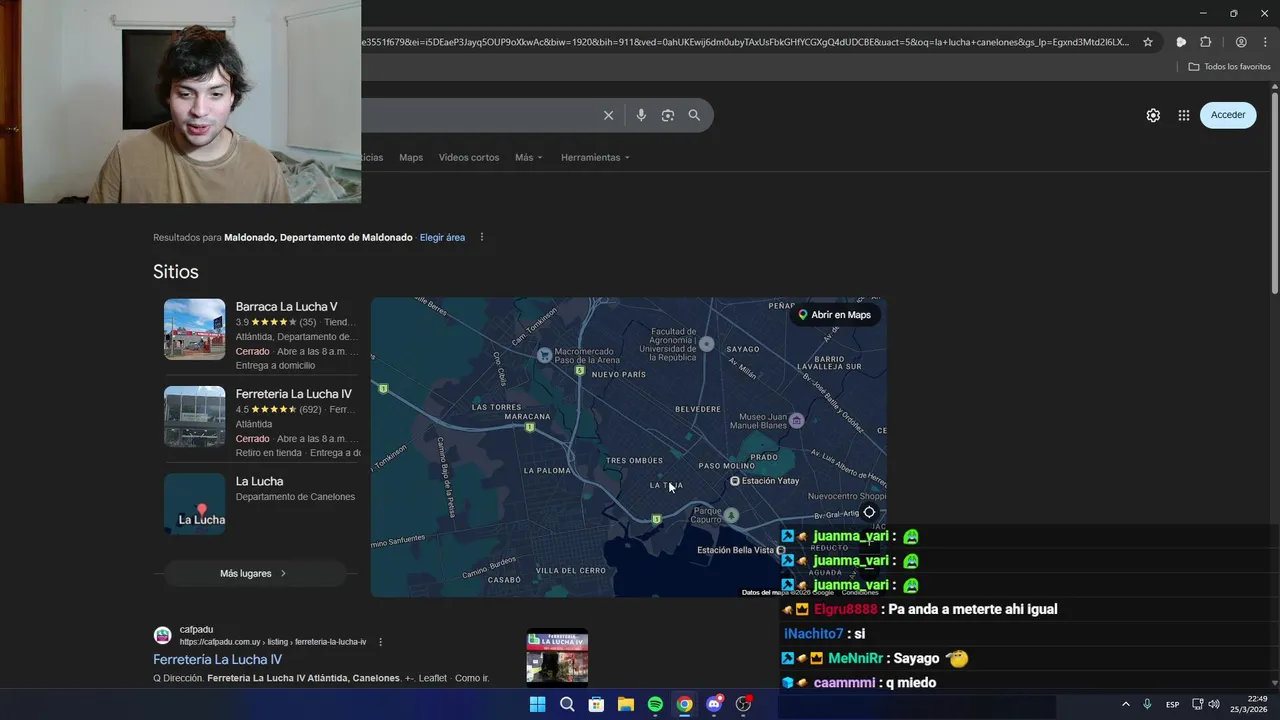Image resolution: width=1280 pixels, height=720 pixels.
Task: Open Windows Search from the taskbar
Action: [x=567, y=704]
